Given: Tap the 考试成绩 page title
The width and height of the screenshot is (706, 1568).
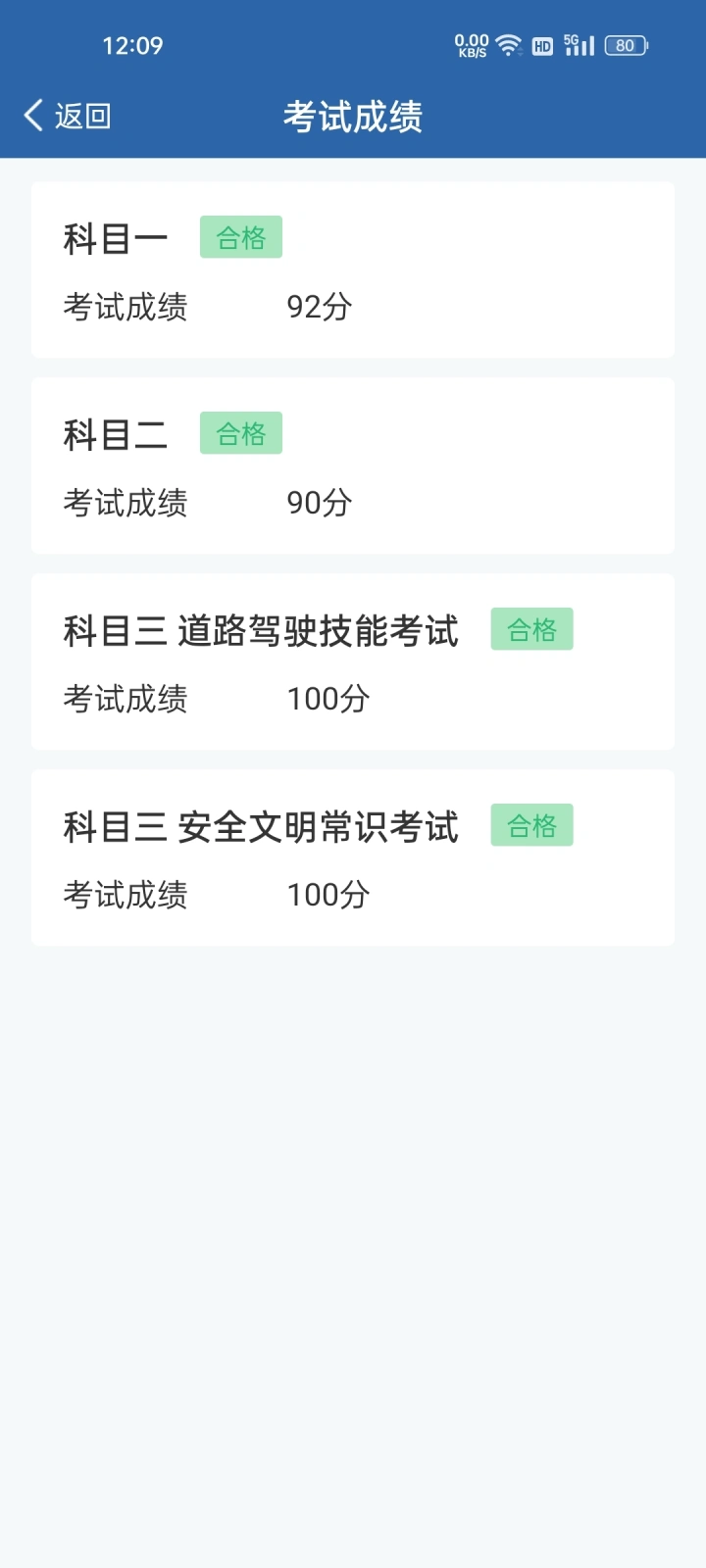Looking at the screenshot, I should click(x=353, y=117).
